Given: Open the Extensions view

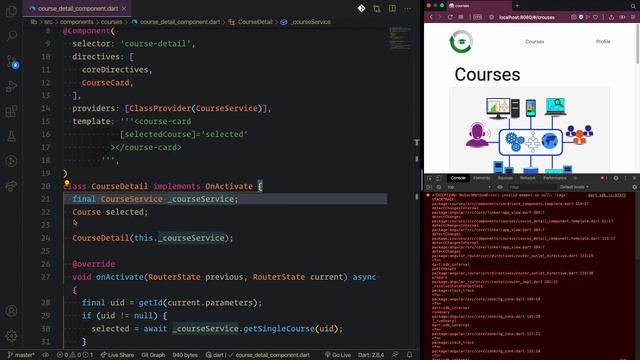Looking at the screenshot, I should pos(11,111).
